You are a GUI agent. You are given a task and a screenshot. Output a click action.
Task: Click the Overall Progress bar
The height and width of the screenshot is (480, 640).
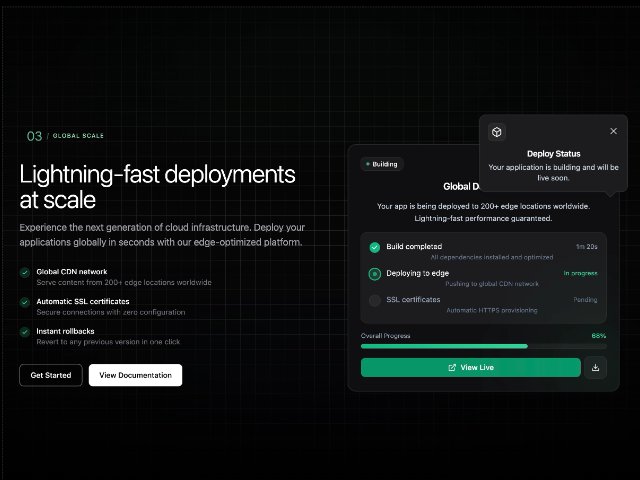(x=484, y=346)
